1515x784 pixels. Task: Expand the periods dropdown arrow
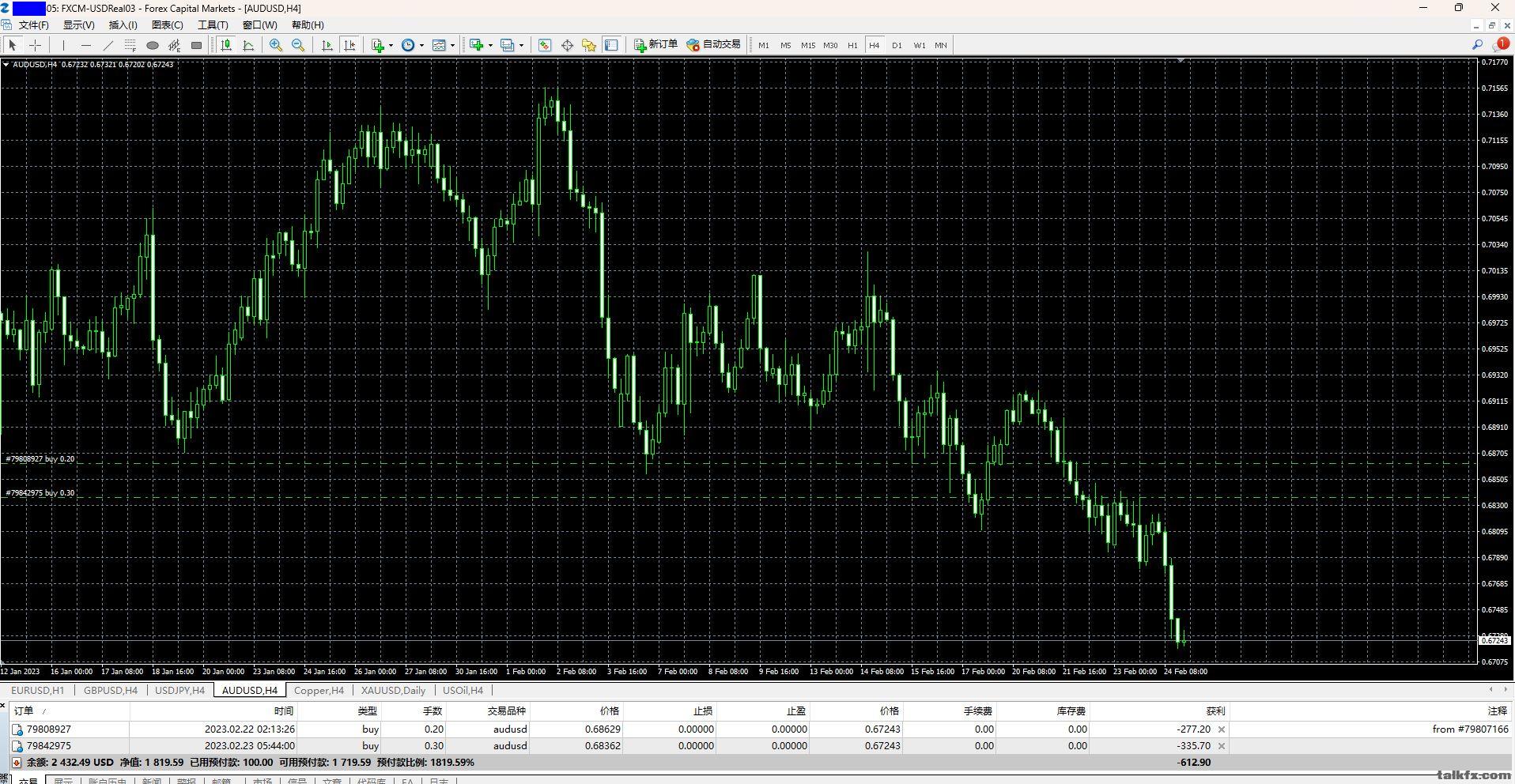421,45
